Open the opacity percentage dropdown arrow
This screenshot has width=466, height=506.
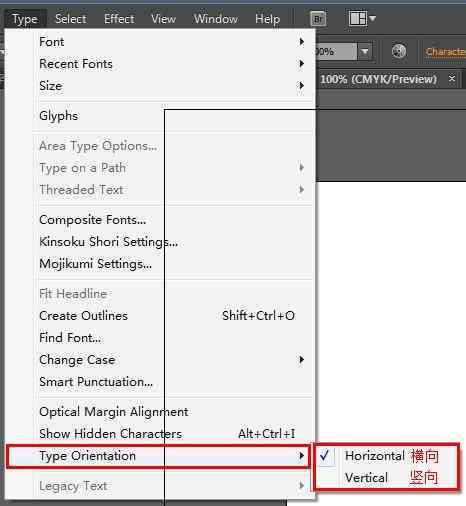(x=365, y=52)
